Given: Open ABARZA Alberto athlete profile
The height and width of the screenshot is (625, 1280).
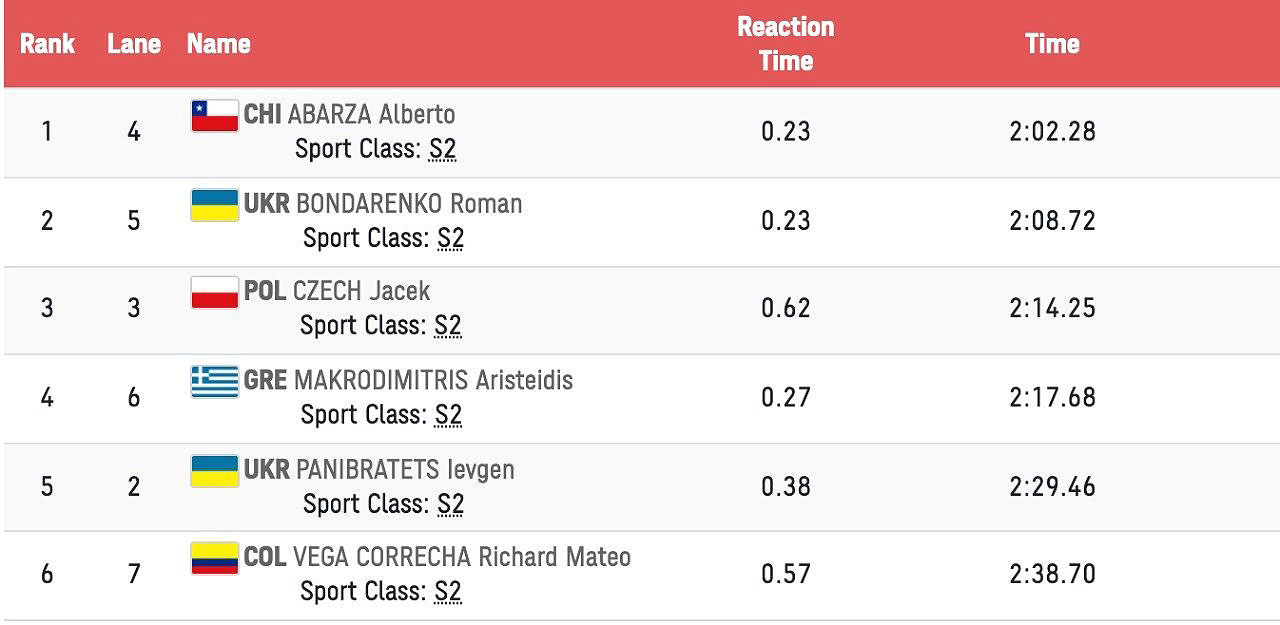Looking at the screenshot, I should [371, 114].
